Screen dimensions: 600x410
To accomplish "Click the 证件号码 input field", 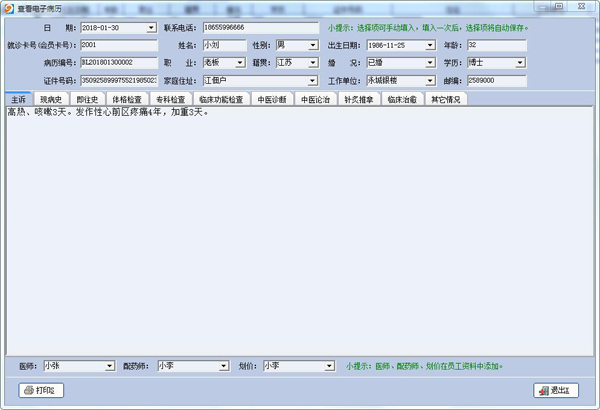I will (x=118, y=79).
